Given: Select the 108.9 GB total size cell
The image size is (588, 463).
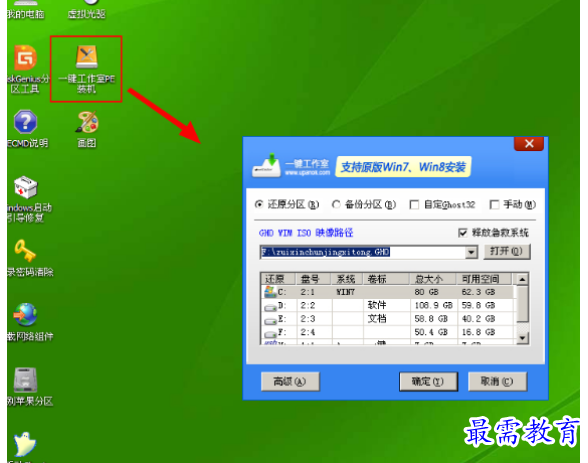Looking at the screenshot, I should click(433, 306).
